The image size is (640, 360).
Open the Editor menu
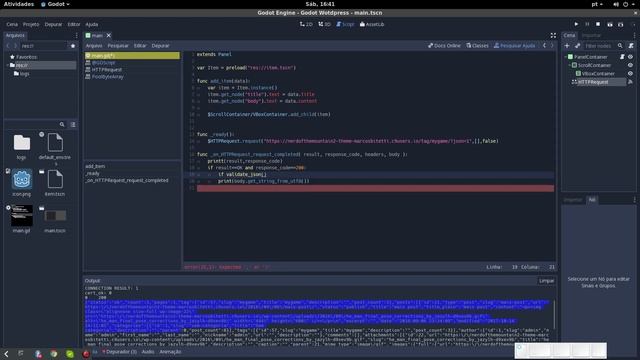pos(74,24)
